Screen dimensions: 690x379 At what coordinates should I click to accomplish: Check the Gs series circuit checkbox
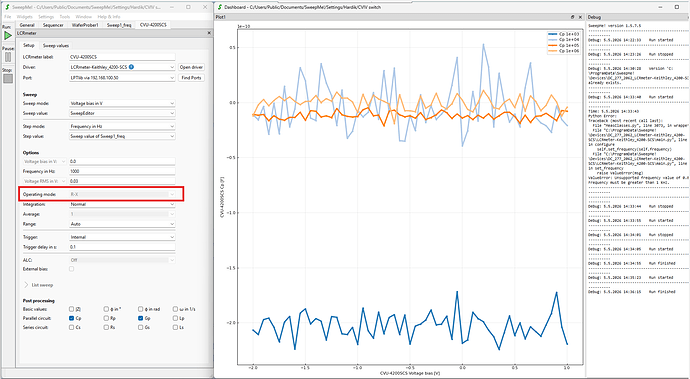click(x=140, y=327)
